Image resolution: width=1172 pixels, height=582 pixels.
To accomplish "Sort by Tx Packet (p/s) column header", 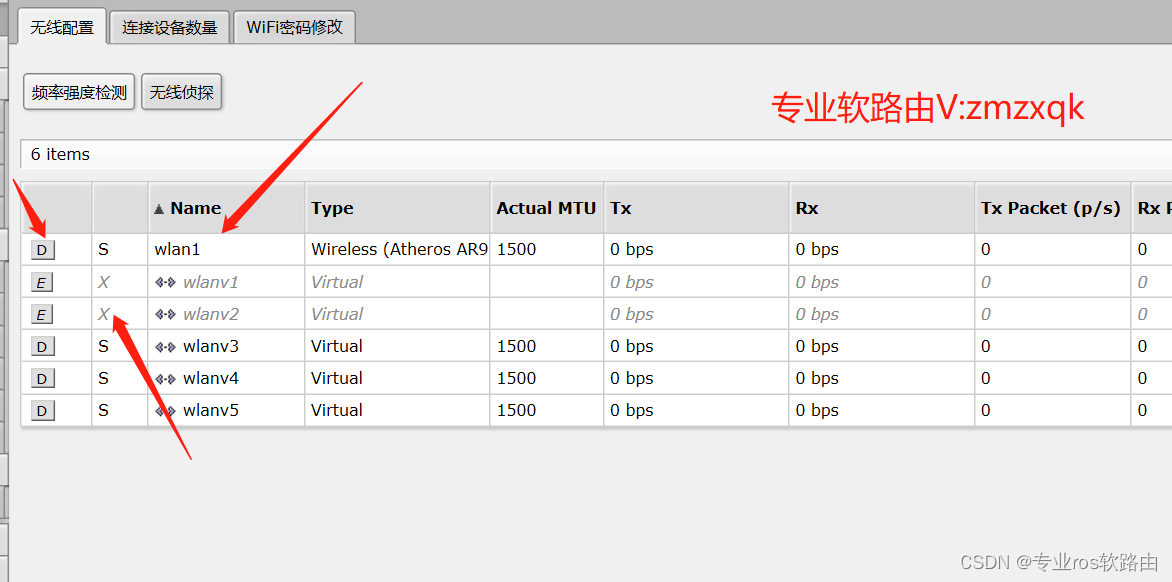I will (x=1052, y=208).
